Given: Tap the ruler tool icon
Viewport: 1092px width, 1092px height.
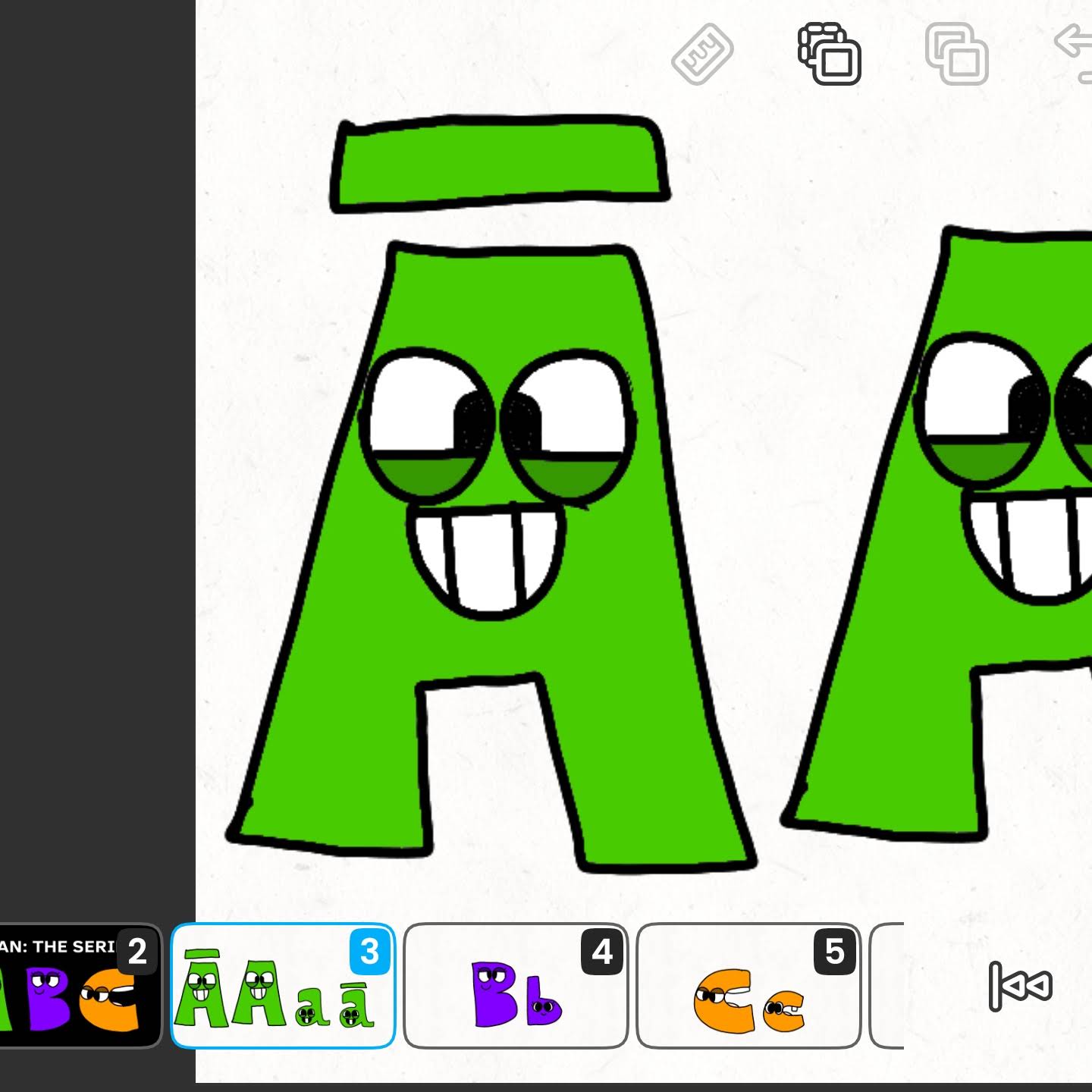Looking at the screenshot, I should tap(702, 55).
